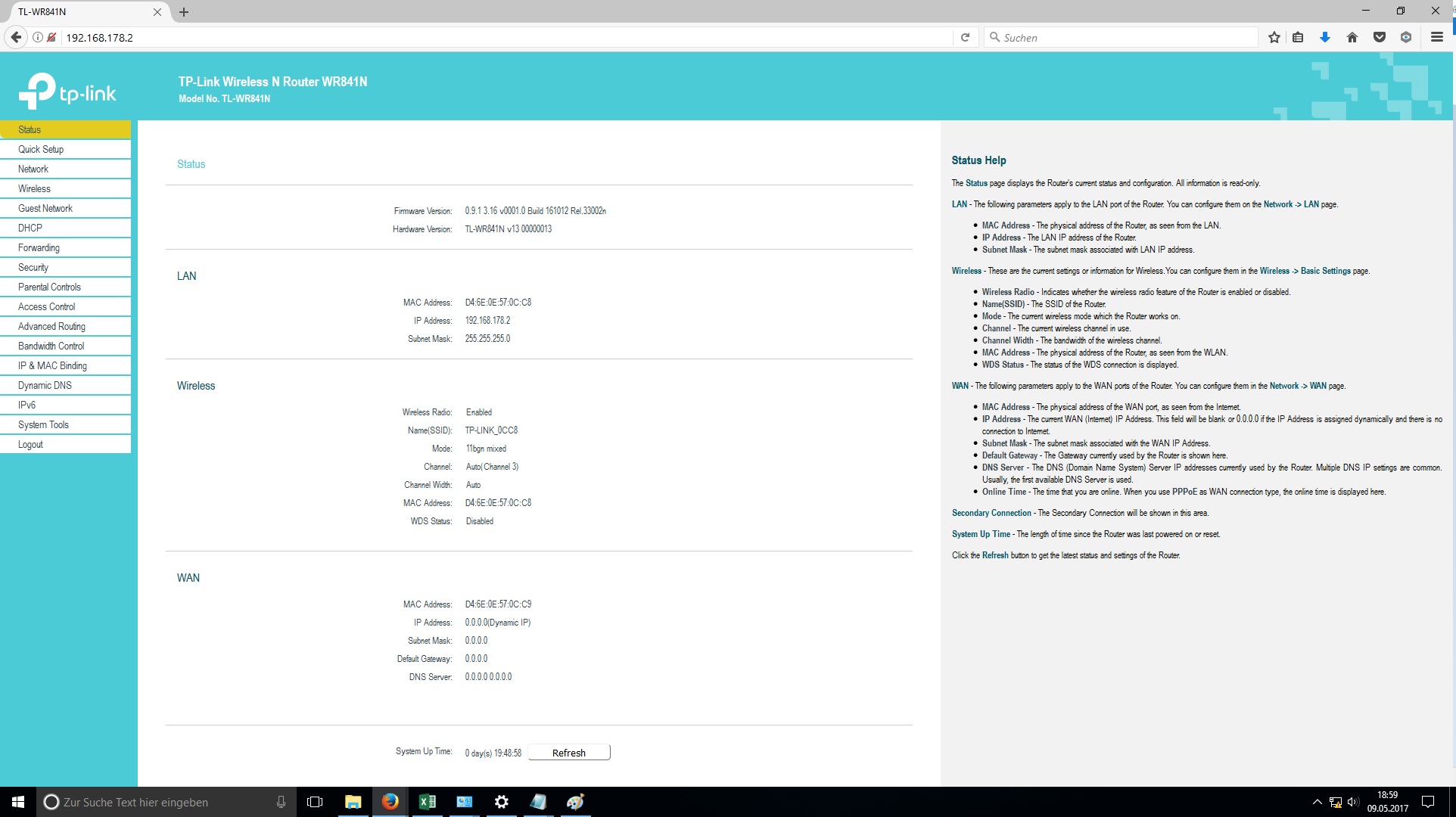Go to the browser home icon

[x=1352, y=37]
